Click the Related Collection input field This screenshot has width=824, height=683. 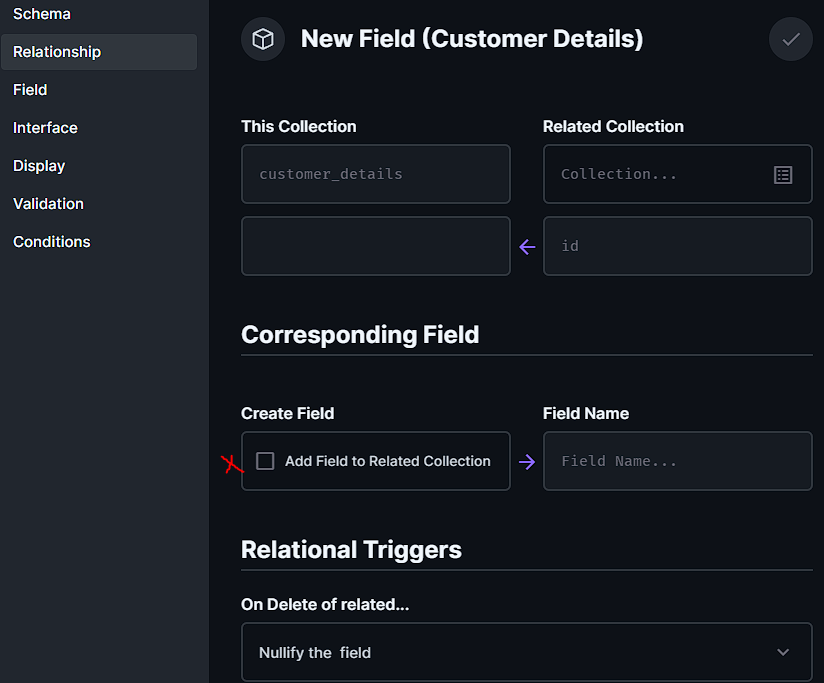pyautogui.click(x=660, y=175)
